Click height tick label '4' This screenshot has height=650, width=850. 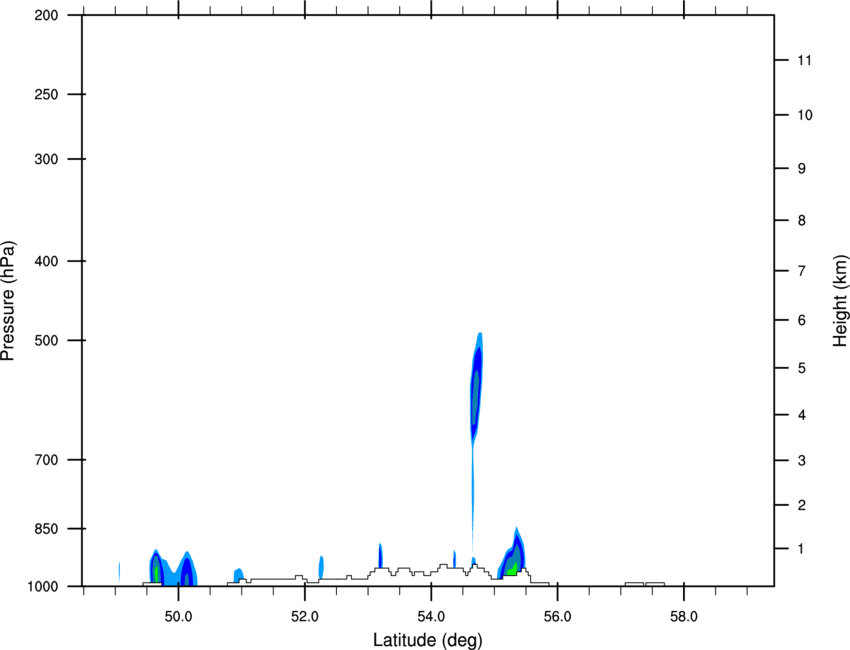tap(802, 415)
